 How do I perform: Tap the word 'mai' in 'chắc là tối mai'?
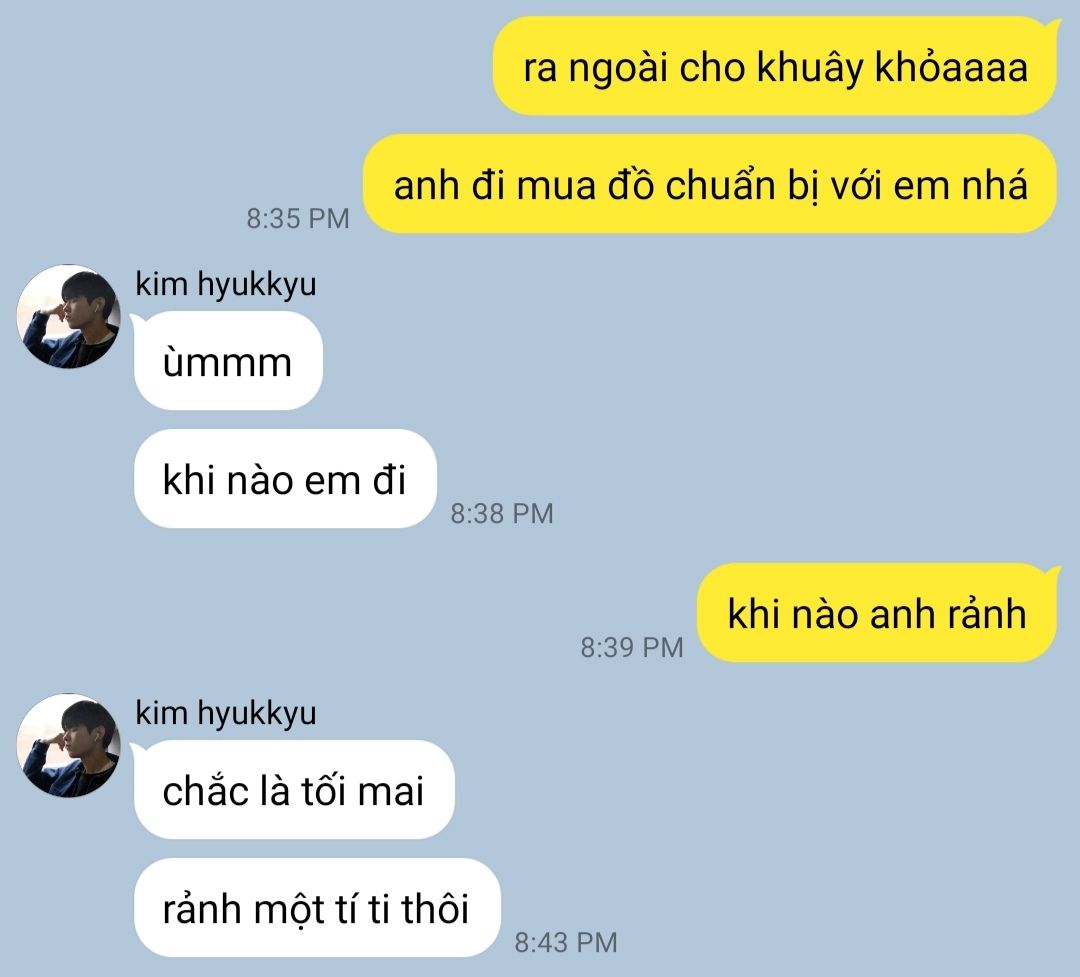tap(390, 791)
